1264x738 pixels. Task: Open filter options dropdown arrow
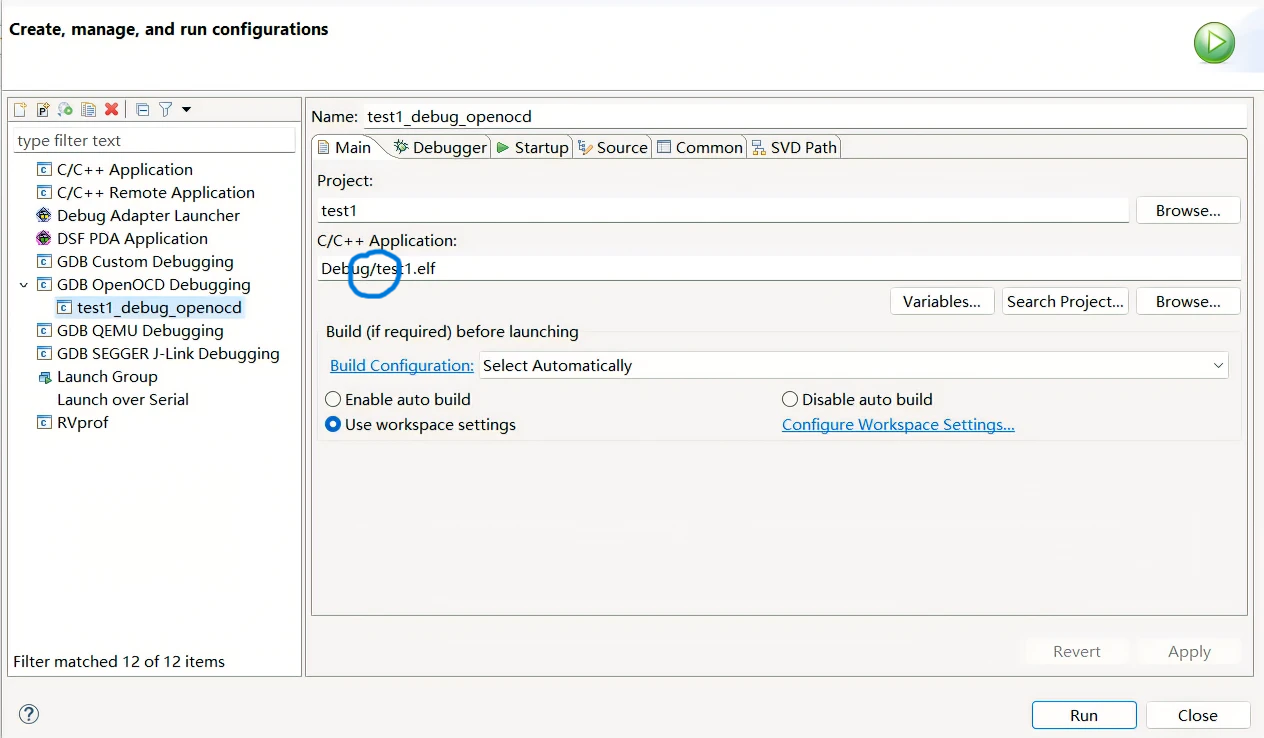[186, 109]
